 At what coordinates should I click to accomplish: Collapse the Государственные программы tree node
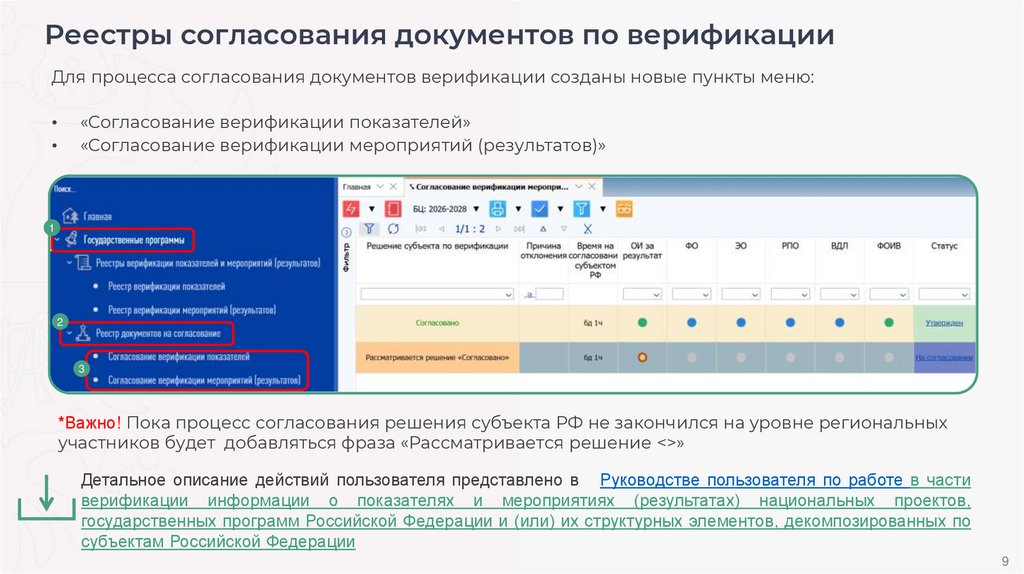[x=57, y=240]
